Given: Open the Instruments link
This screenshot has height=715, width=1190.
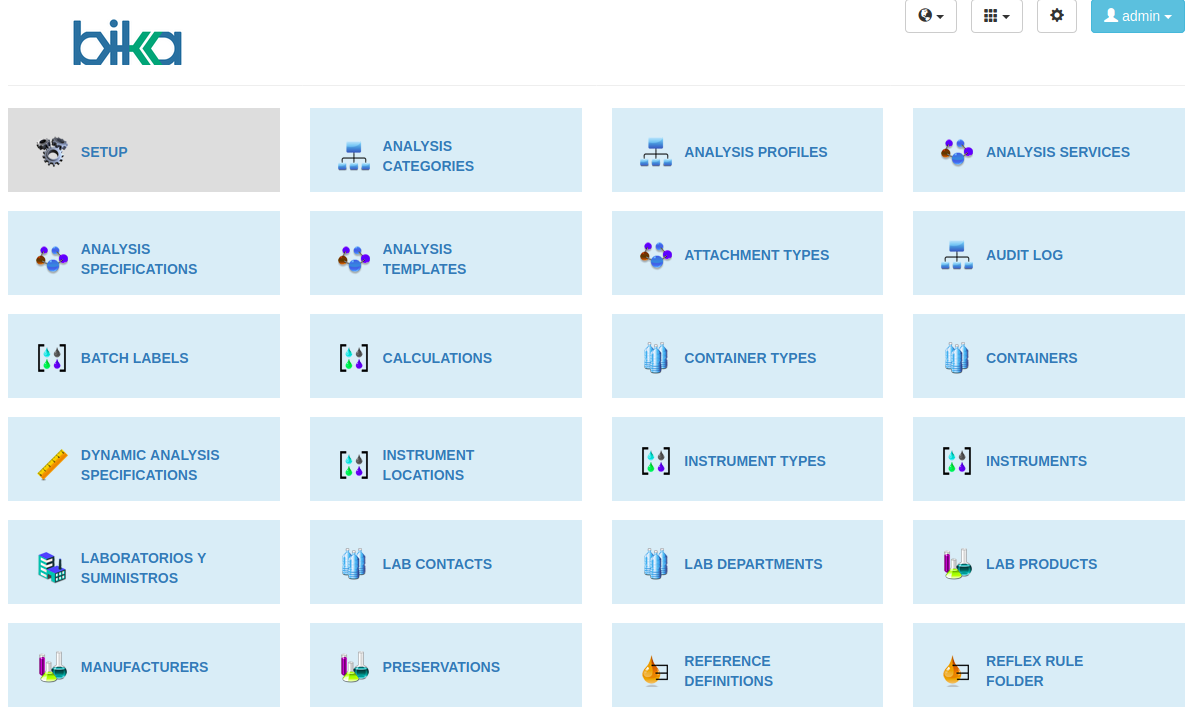Looking at the screenshot, I should [x=1036, y=461].
